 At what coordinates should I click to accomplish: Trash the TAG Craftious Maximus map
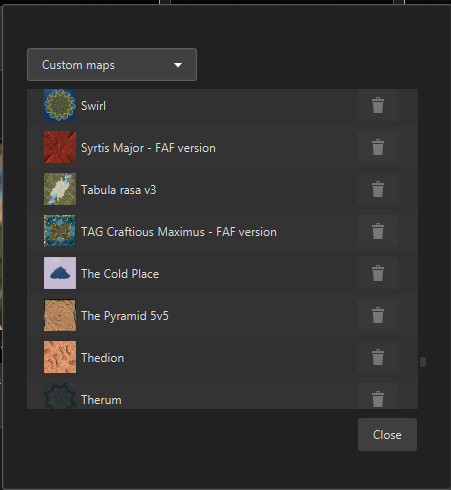[378, 231]
